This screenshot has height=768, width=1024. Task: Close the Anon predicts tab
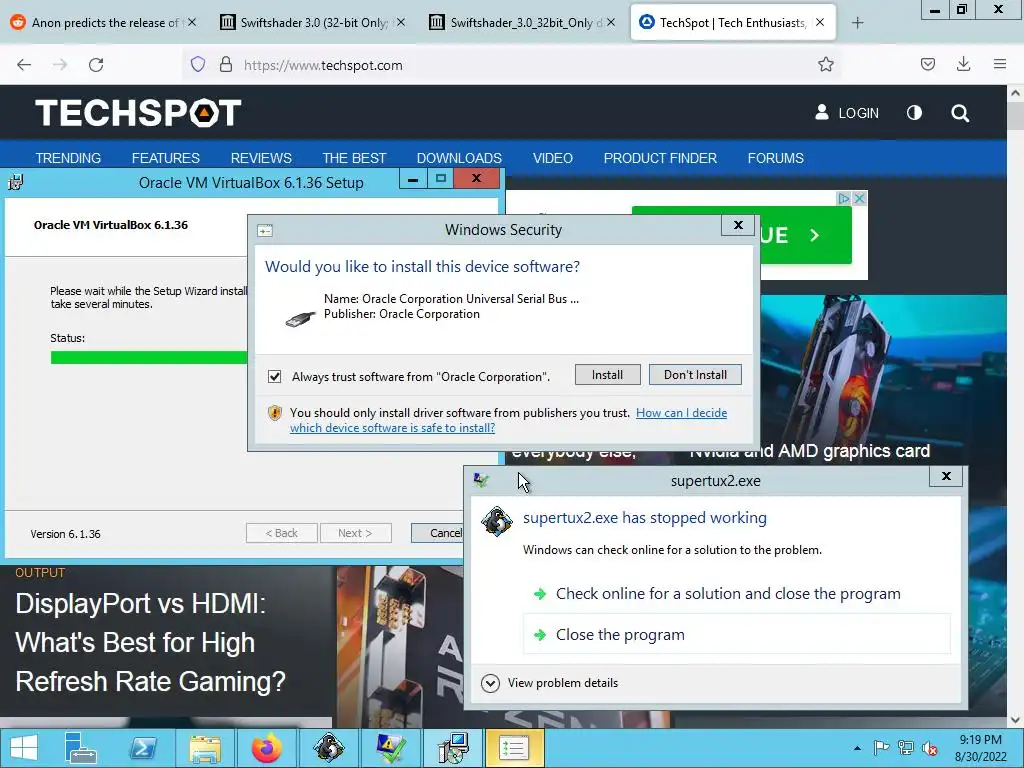point(191,22)
